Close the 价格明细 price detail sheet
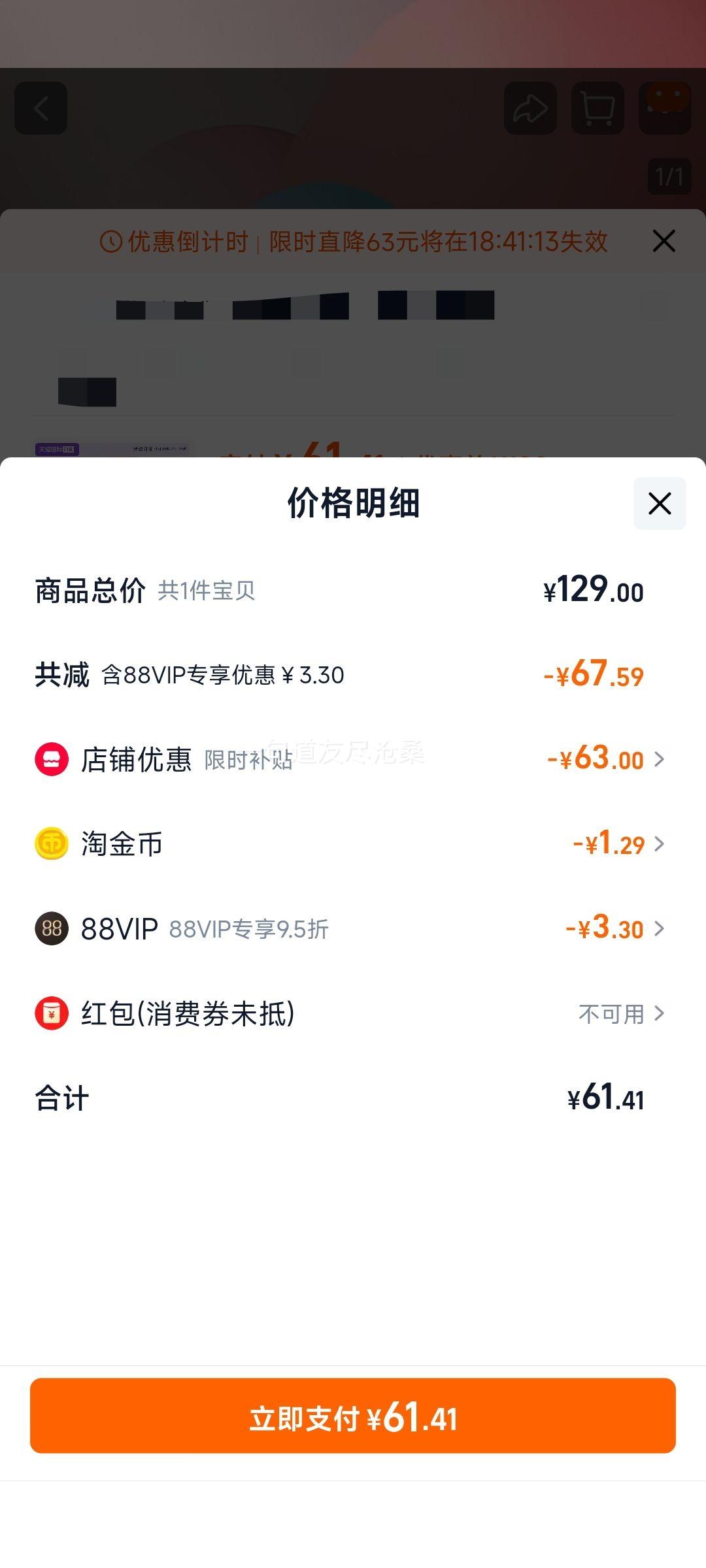The width and height of the screenshot is (706, 1568). pyautogui.click(x=660, y=504)
